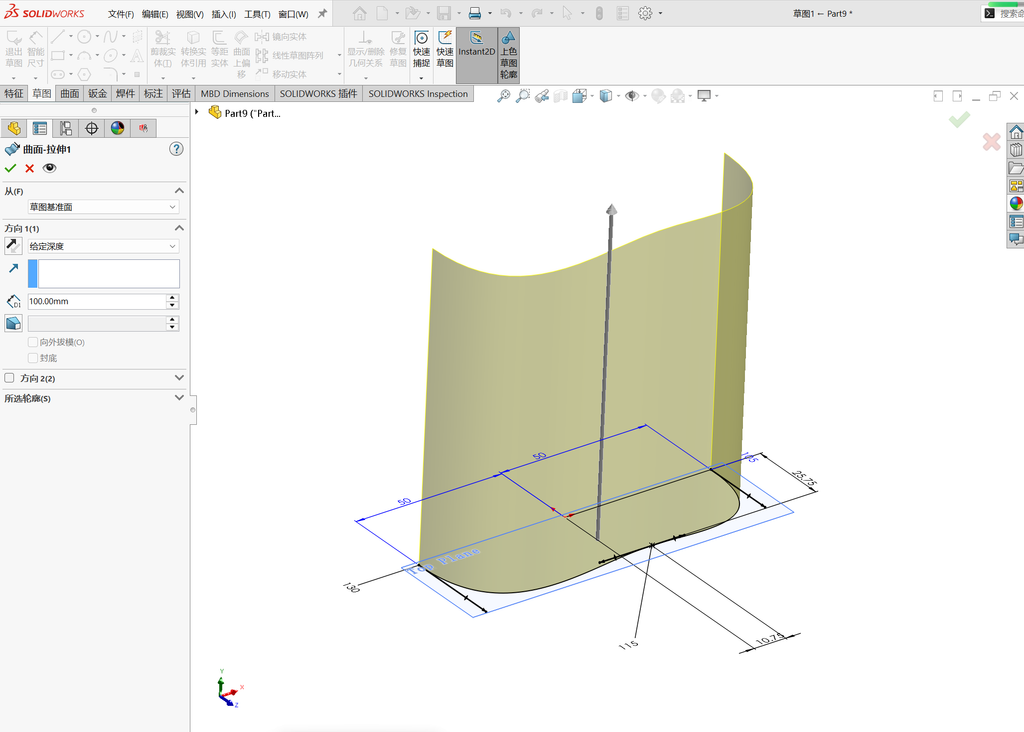Open ConfigurationManager tab icon
The image size is (1024, 732).
pyautogui.click(x=65, y=128)
